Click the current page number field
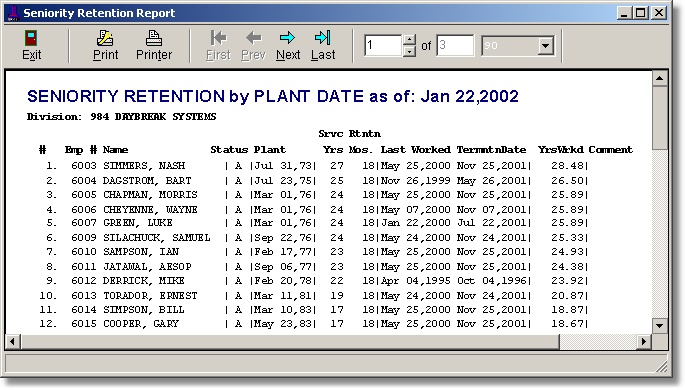 [x=383, y=45]
